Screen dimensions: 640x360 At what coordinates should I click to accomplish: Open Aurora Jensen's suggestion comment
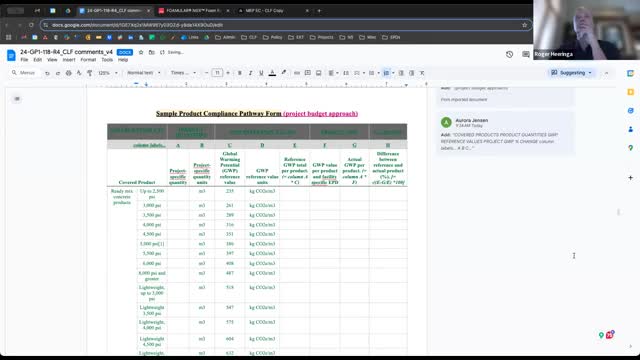(506, 134)
